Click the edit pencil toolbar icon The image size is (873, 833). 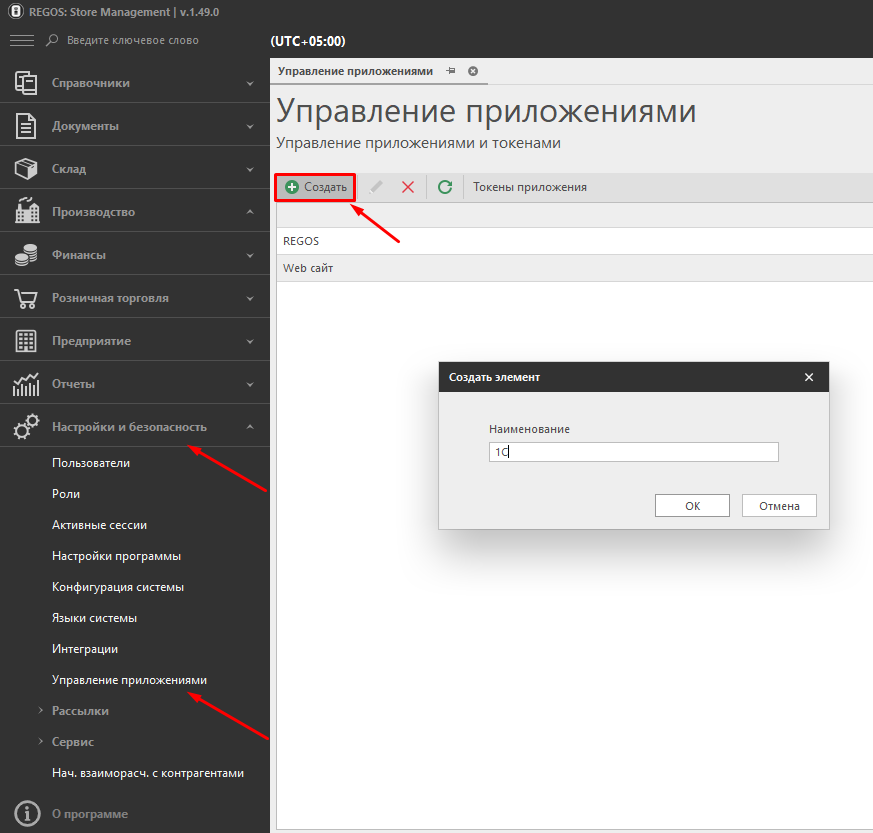point(376,187)
